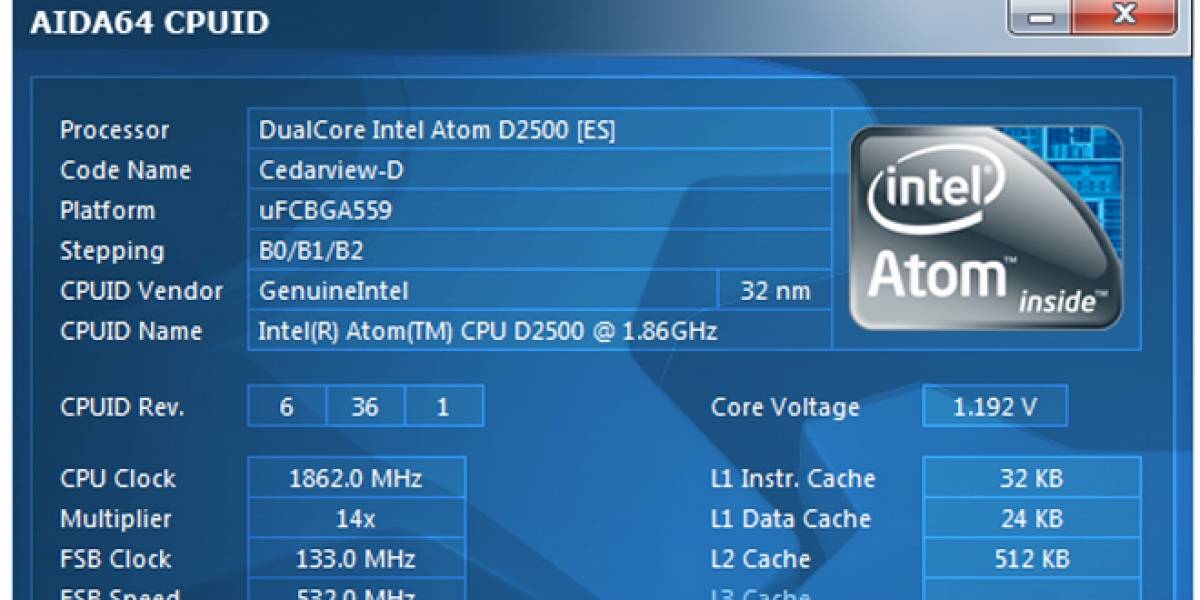
Task: Click the Platform label
Action: point(107,210)
